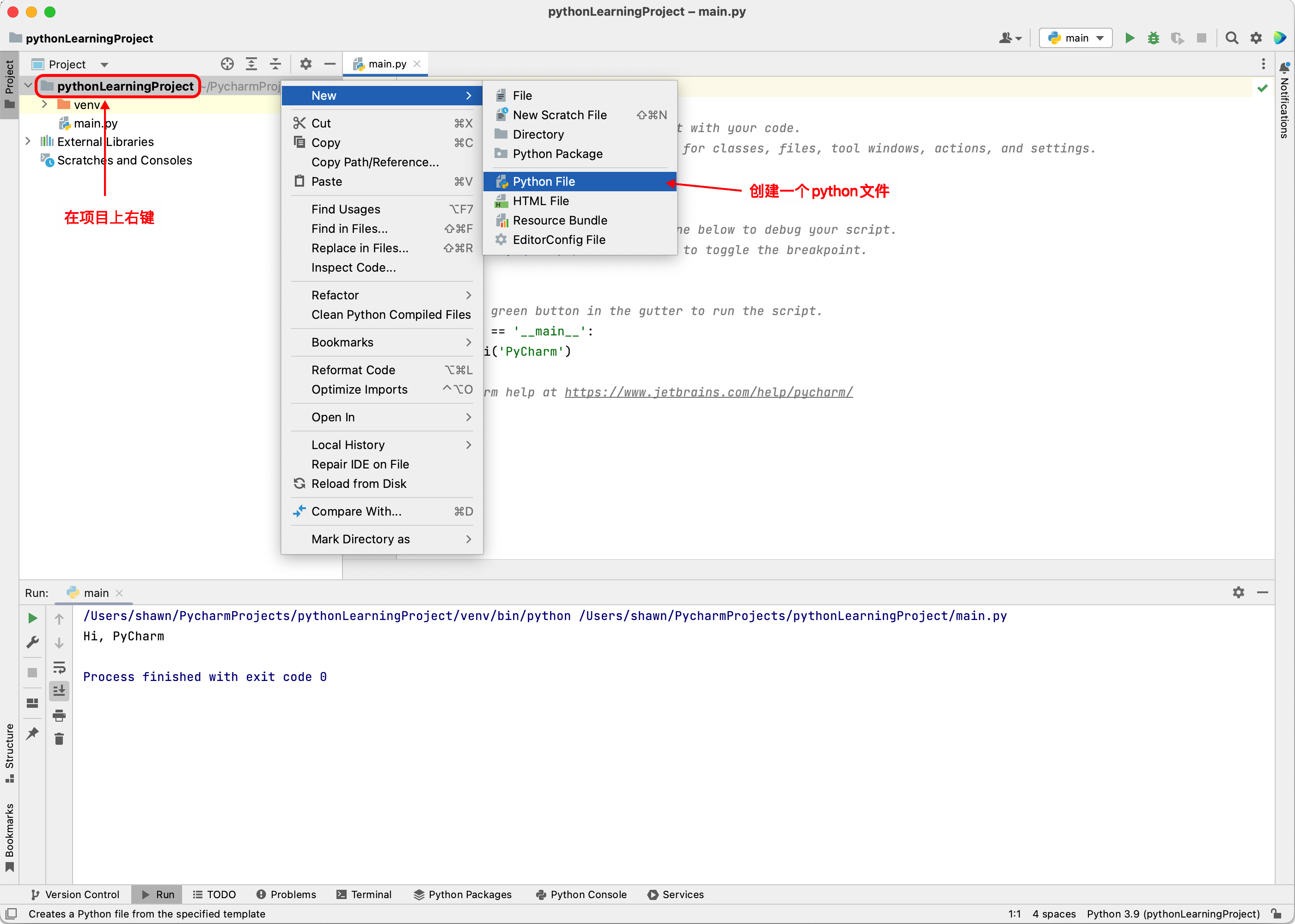Click the green Run button in top toolbar
Image resolution: width=1295 pixels, height=924 pixels.
[1130, 38]
